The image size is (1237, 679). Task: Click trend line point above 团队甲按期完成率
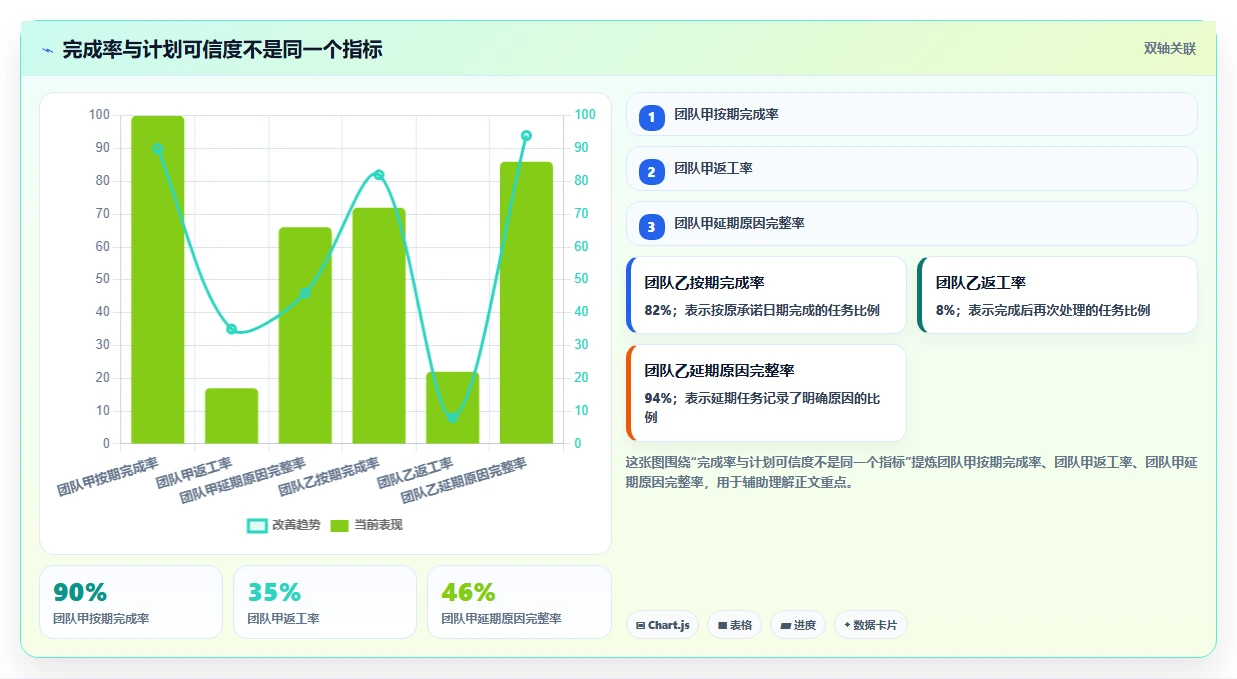coord(158,149)
